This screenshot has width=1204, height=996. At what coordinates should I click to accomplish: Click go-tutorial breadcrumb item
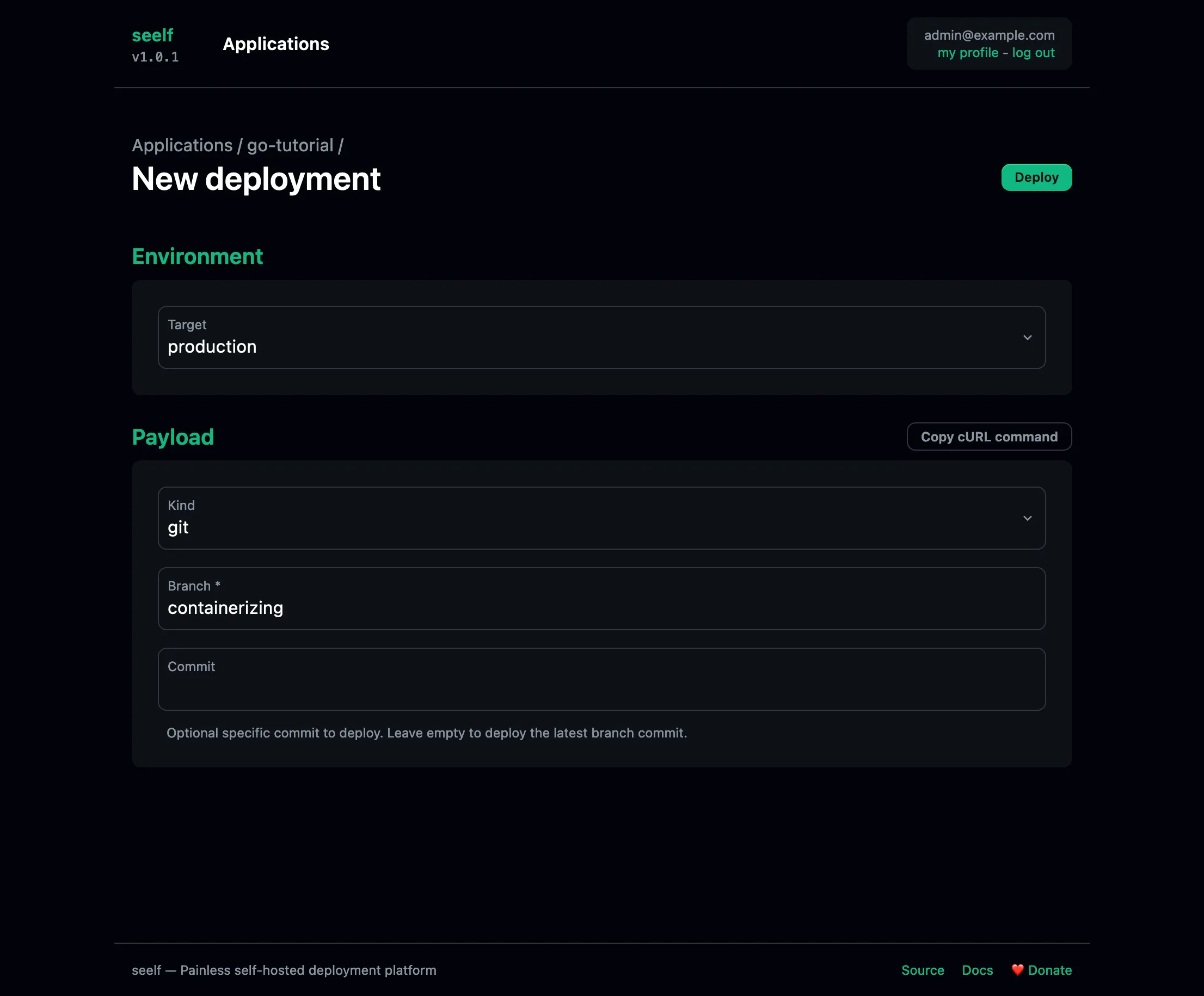tap(290, 145)
